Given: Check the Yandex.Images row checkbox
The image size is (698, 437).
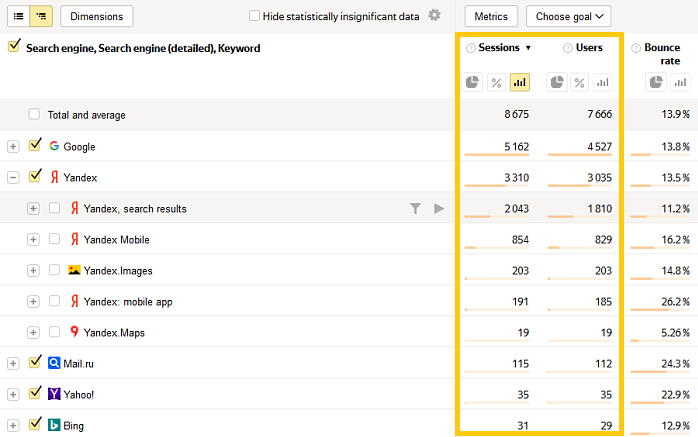Looking at the screenshot, I should 55,270.
